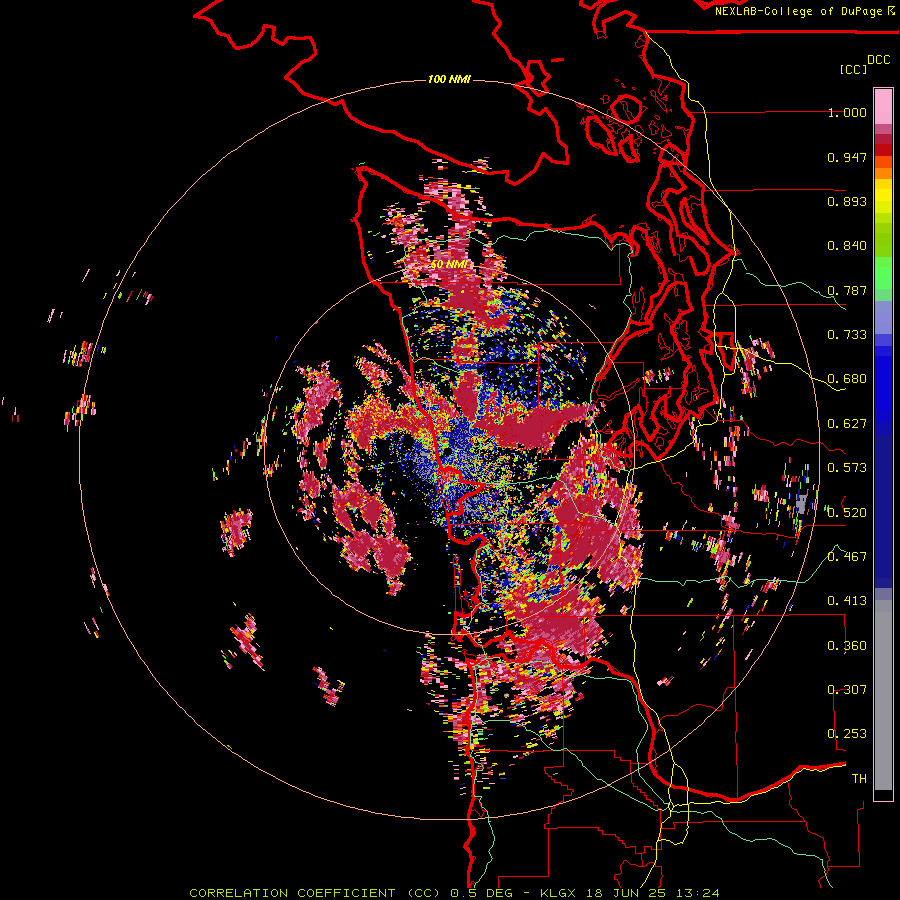Click the 1.000 color scale value
The width and height of the screenshot is (900, 900).
pos(847,112)
